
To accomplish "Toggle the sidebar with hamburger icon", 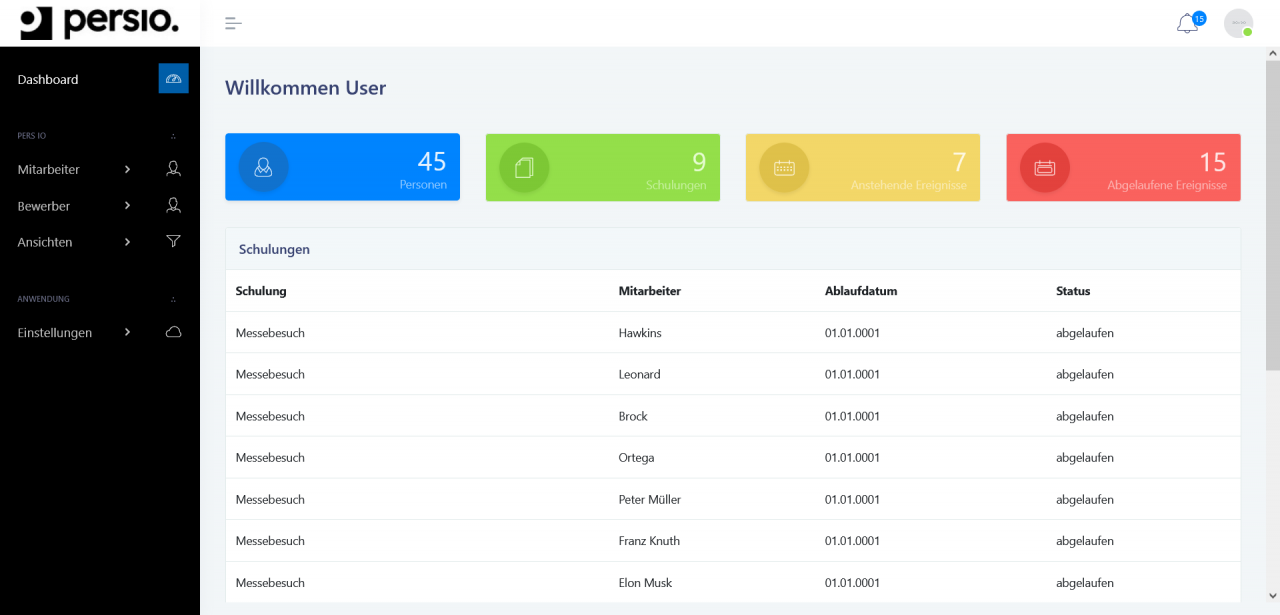I will click(233, 23).
